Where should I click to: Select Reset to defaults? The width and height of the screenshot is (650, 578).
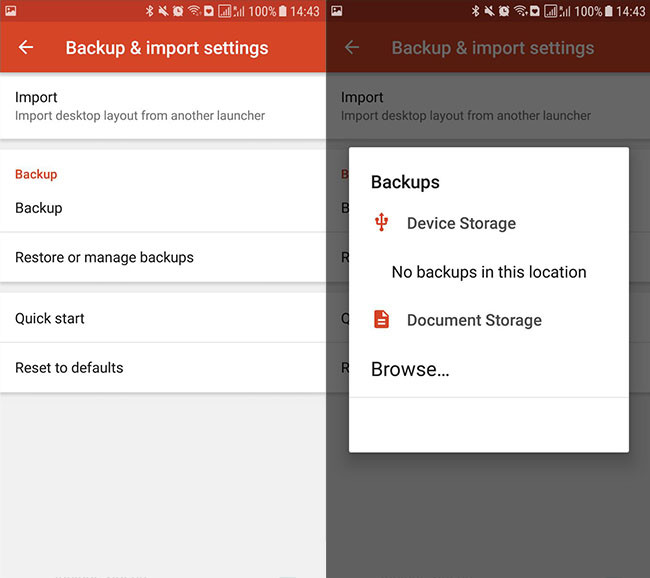163,367
